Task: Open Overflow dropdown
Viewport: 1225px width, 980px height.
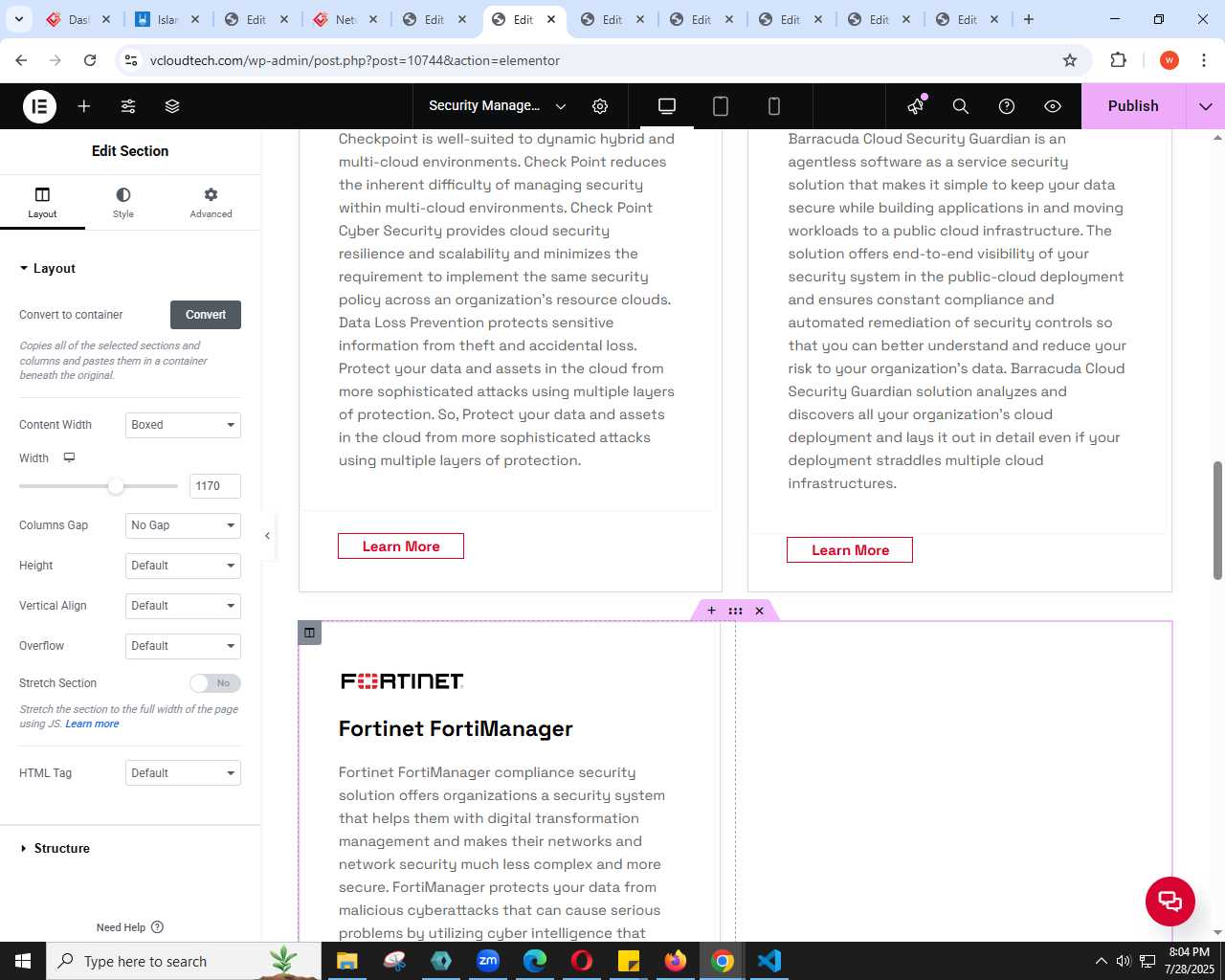Action: pos(183,646)
